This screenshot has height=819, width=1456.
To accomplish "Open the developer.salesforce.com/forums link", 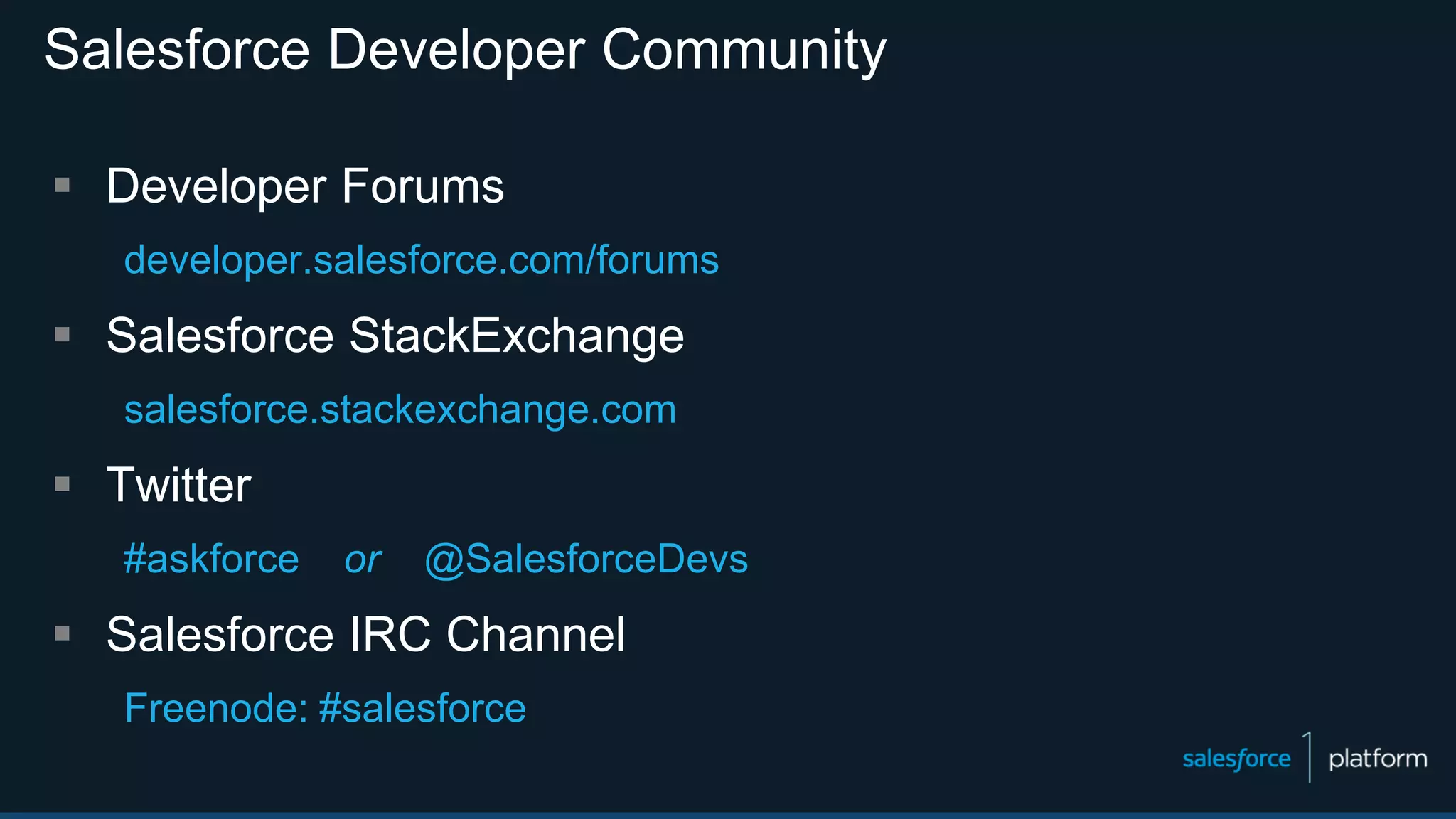I will 422,260.
